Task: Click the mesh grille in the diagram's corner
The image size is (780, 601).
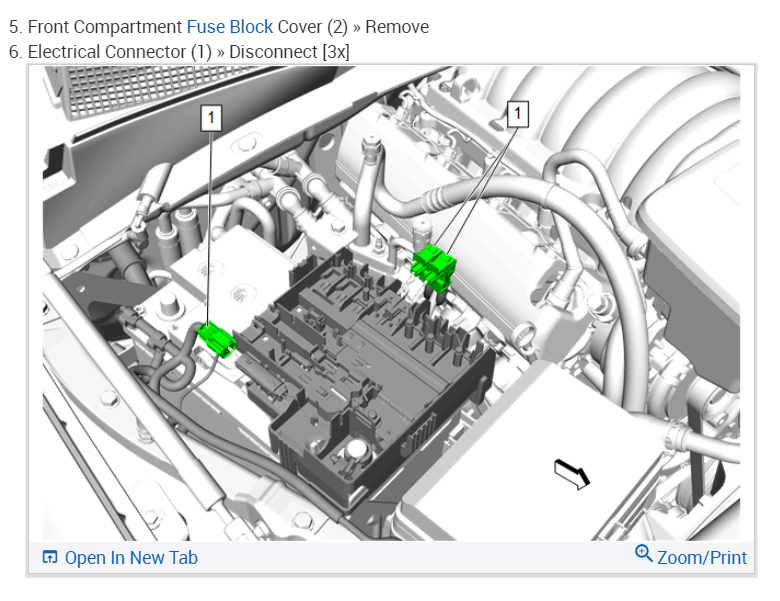Action: pyautogui.click(x=154, y=90)
